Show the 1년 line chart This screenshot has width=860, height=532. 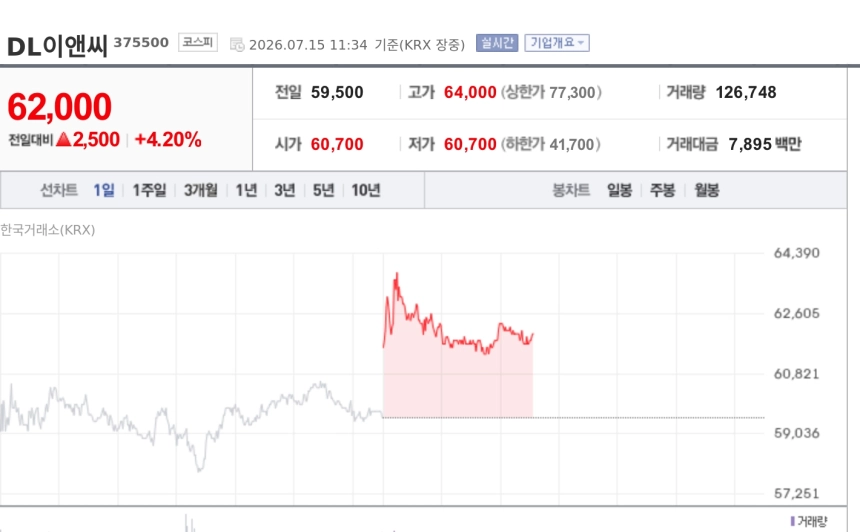click(246, 190)
